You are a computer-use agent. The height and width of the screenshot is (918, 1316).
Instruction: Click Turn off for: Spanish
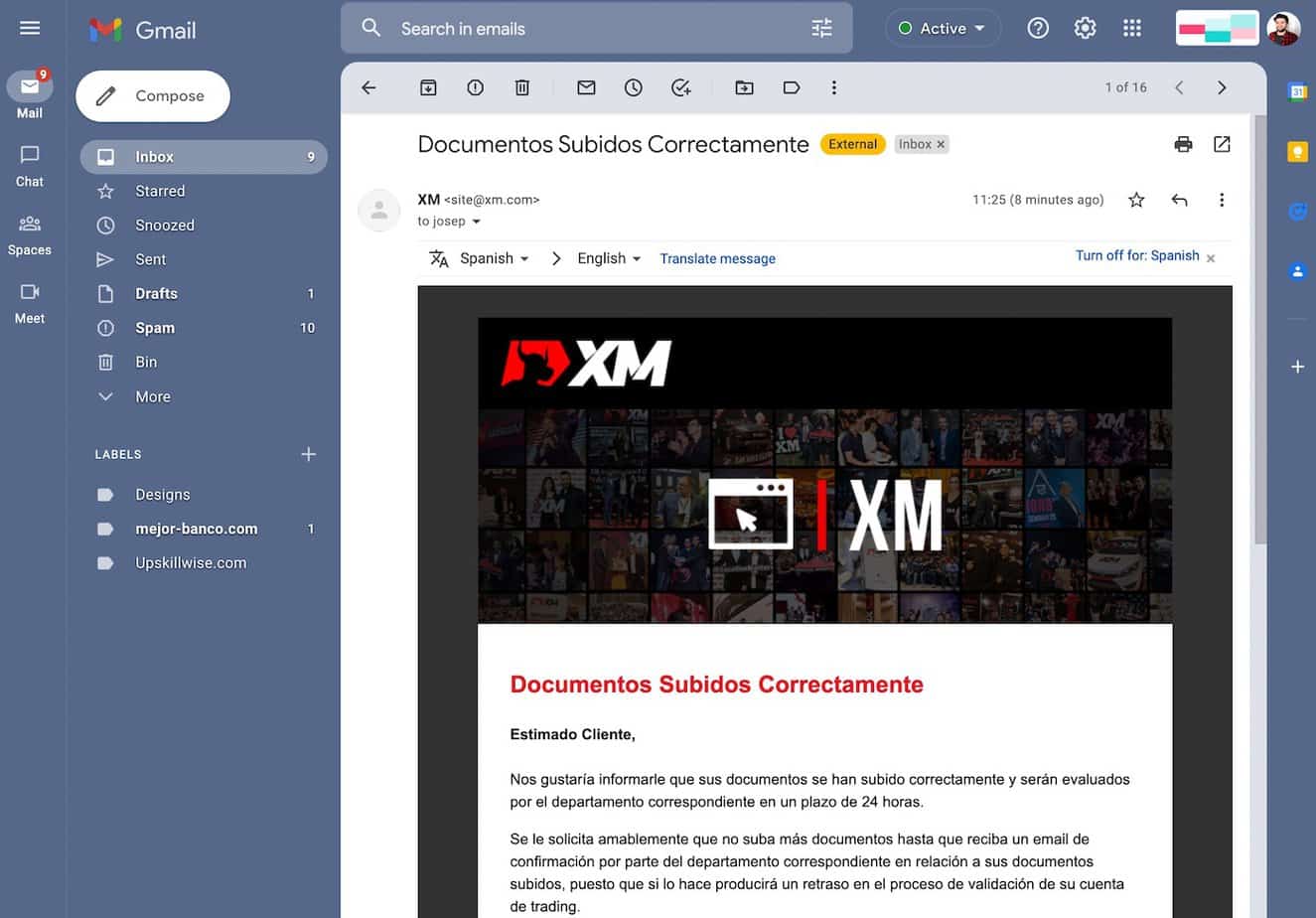[1137, 255]
